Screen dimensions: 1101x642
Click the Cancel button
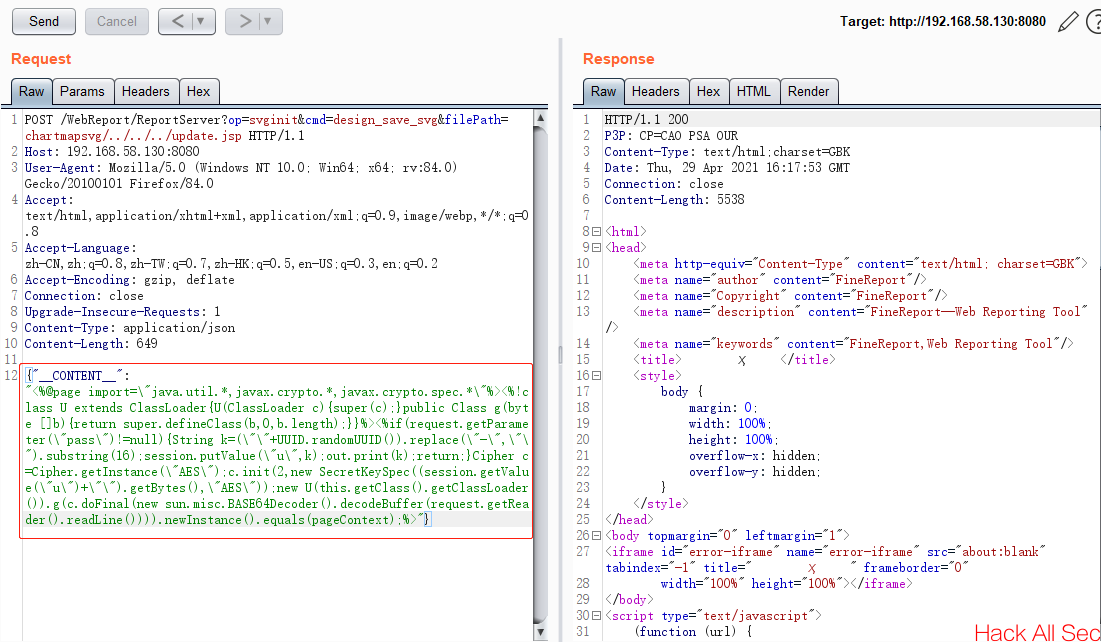coord(117,21)
